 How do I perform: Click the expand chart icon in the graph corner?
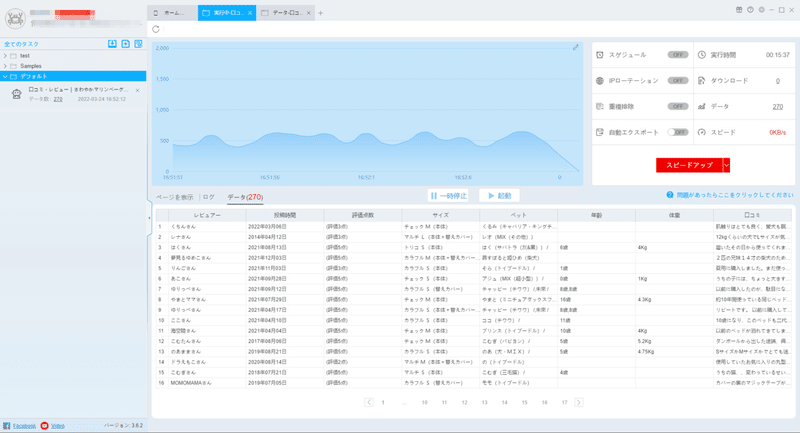(576, 47)
